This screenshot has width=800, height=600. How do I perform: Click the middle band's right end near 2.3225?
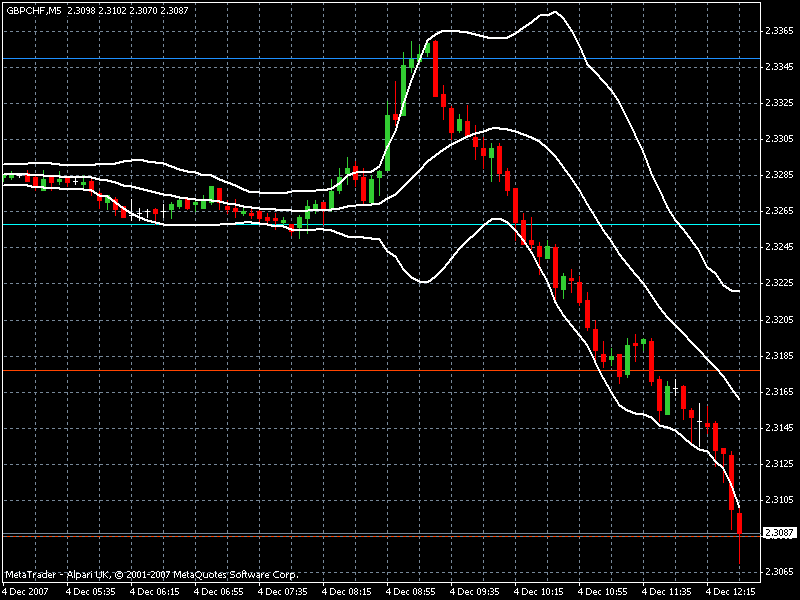[736, 291]
